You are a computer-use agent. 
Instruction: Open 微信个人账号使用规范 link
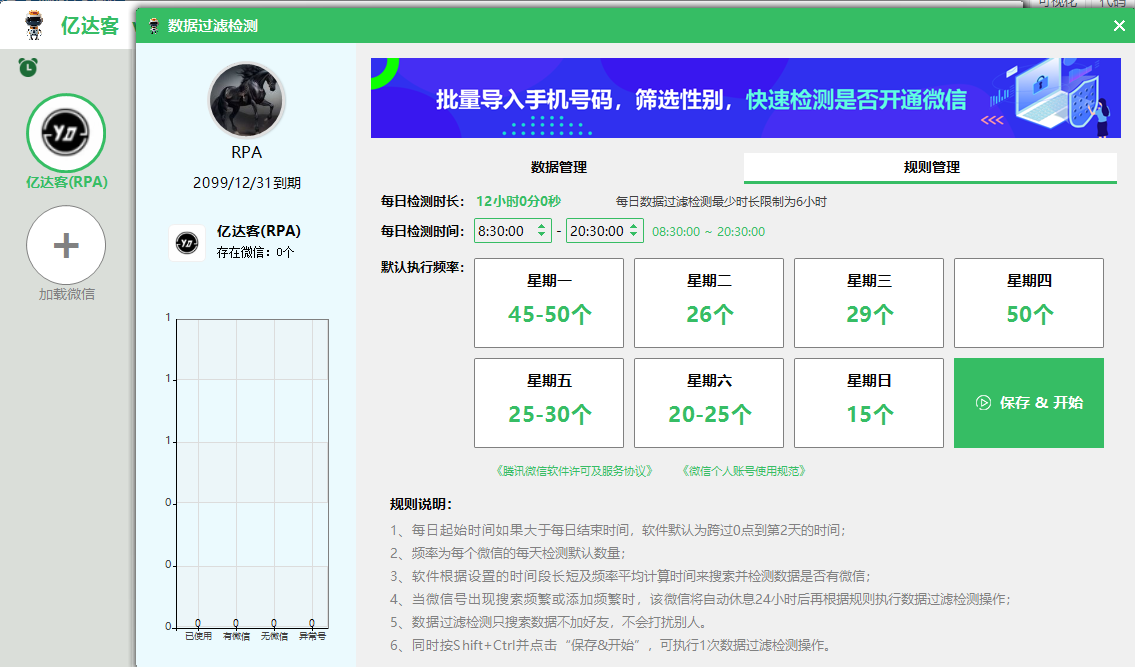click(x=744, y=471)
